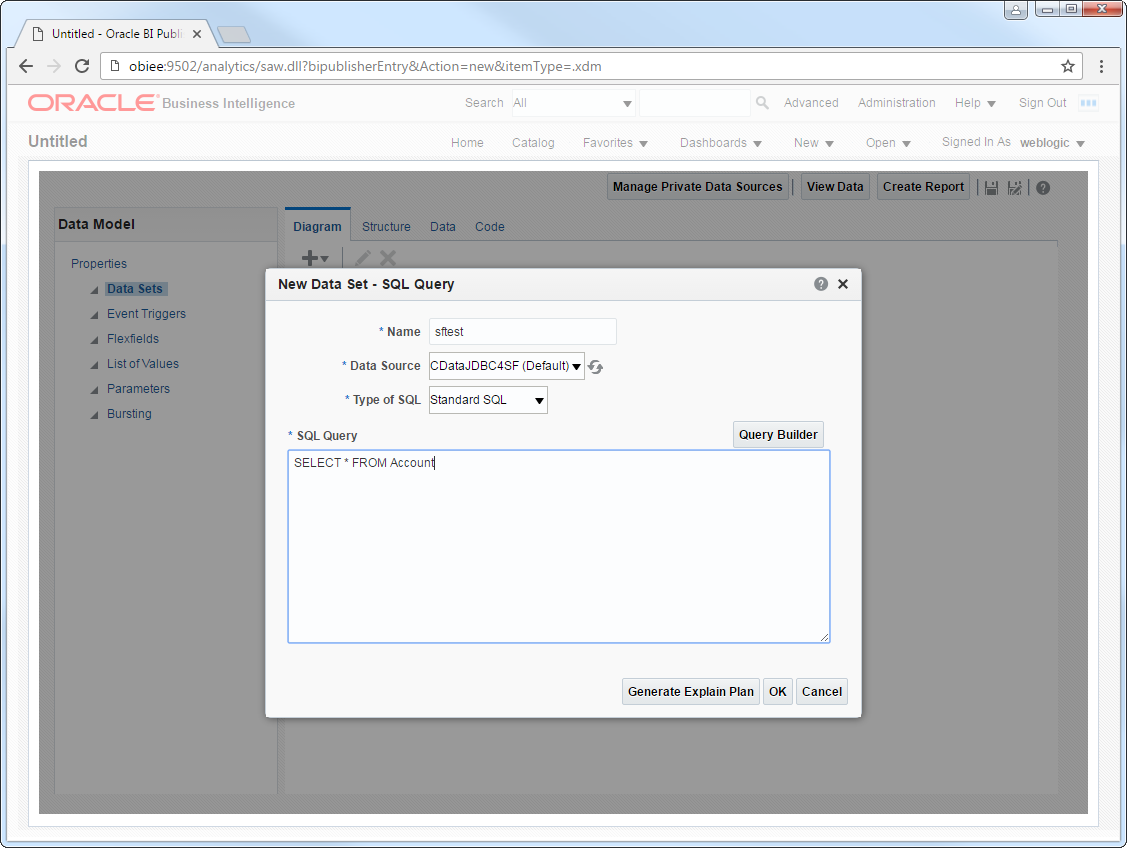Switch to the Structure tab
The width and height of the screenshot is (1127, 848).
386,227
